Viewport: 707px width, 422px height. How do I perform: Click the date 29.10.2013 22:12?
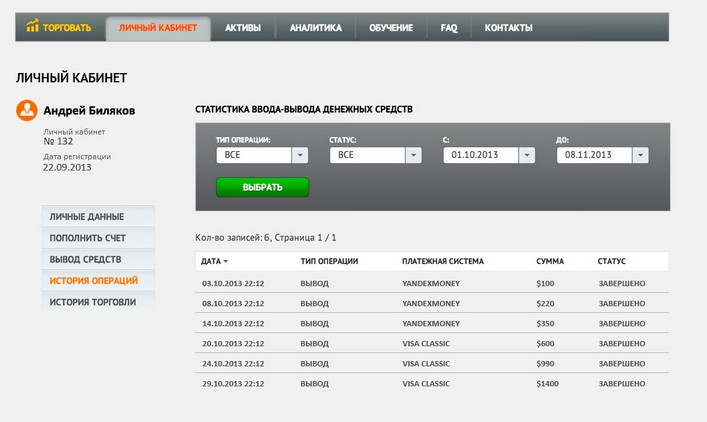[233, 384]
